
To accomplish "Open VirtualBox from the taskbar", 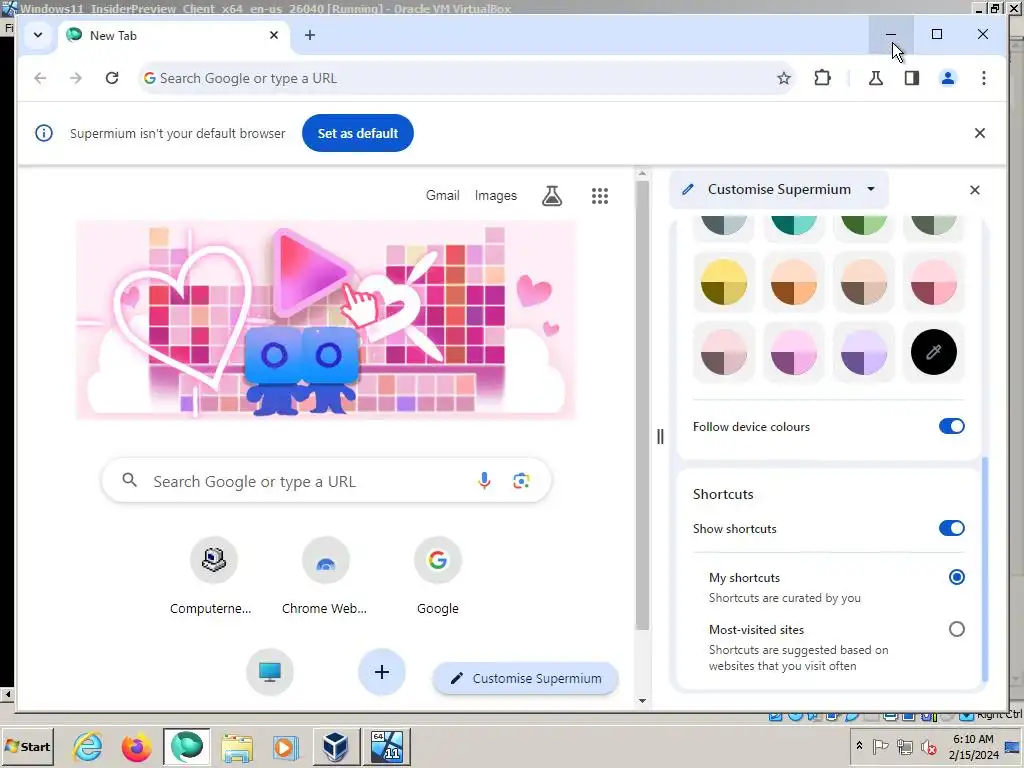I will coord(336,746).
